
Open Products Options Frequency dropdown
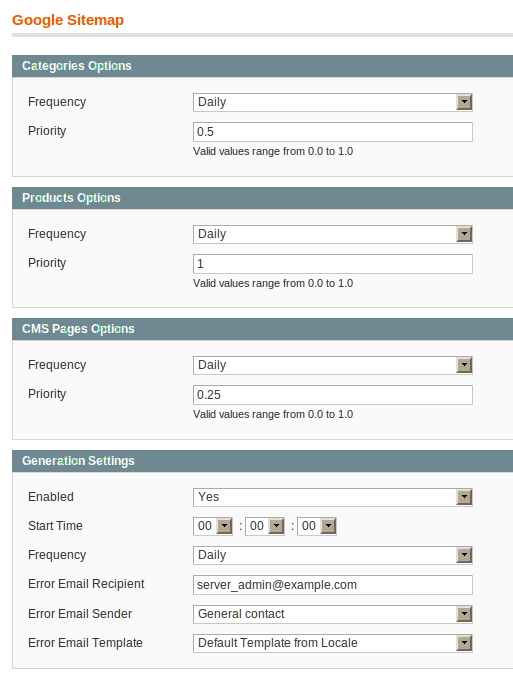coord(333,234)
